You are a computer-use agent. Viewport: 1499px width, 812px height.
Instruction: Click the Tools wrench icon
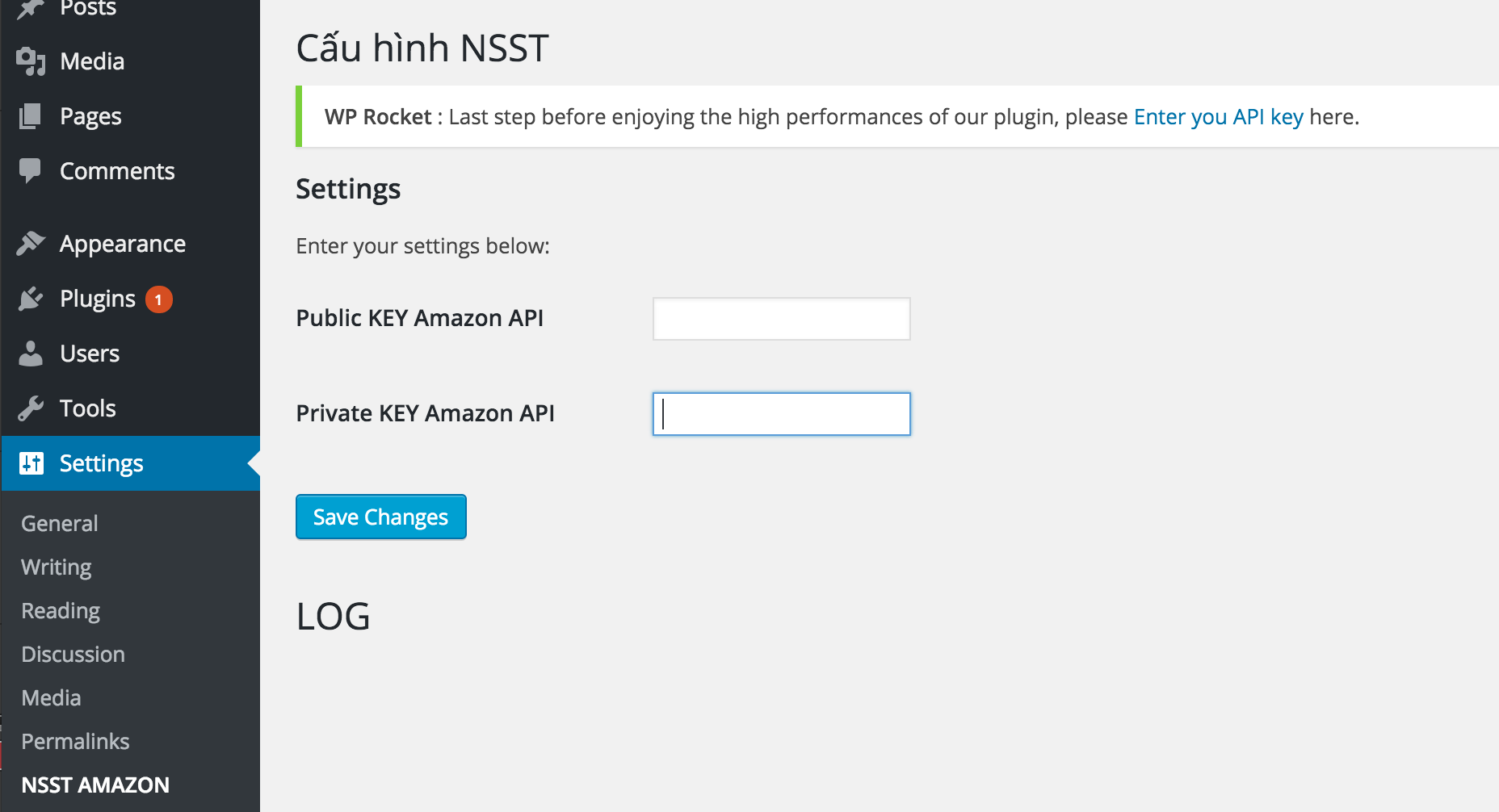31,408
